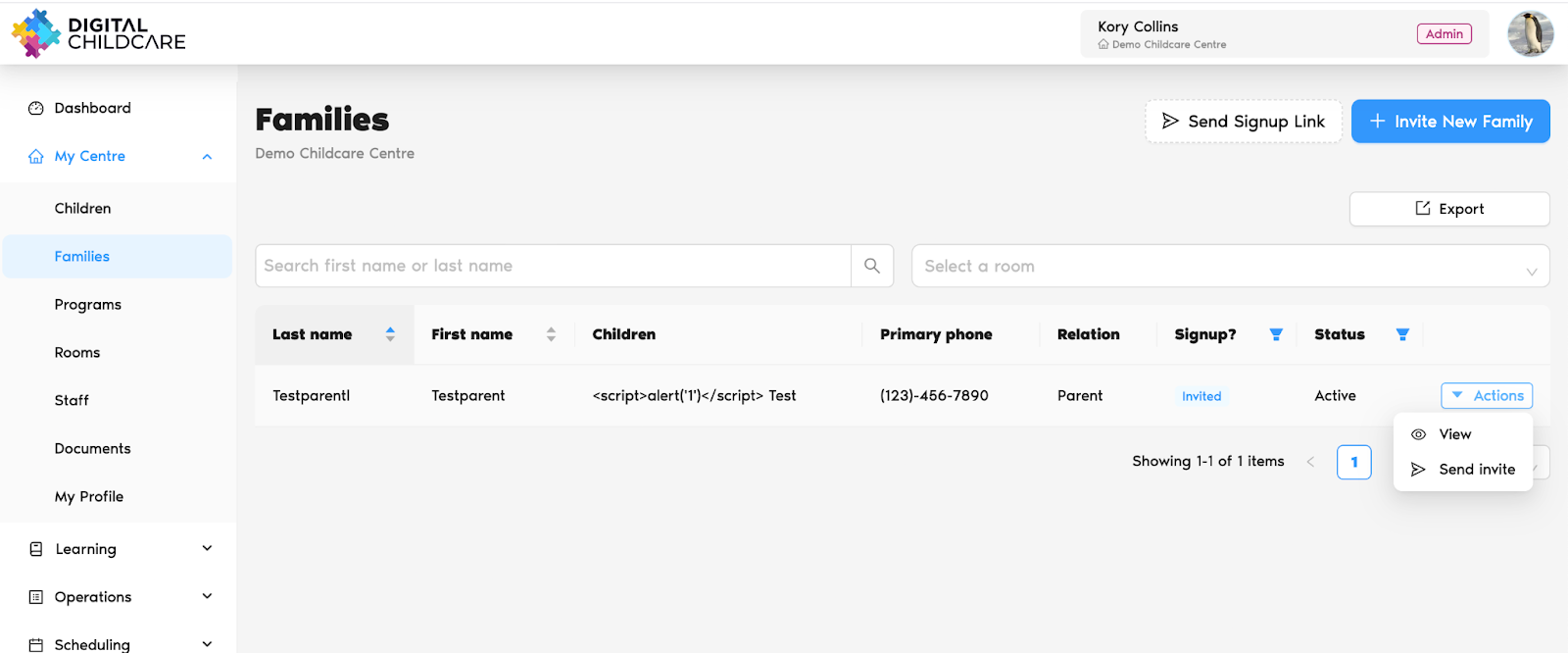Image resolution: width=1568 pixels, height=653 pixels.
Task: Open the Rooms page
Action: point(77,352)
